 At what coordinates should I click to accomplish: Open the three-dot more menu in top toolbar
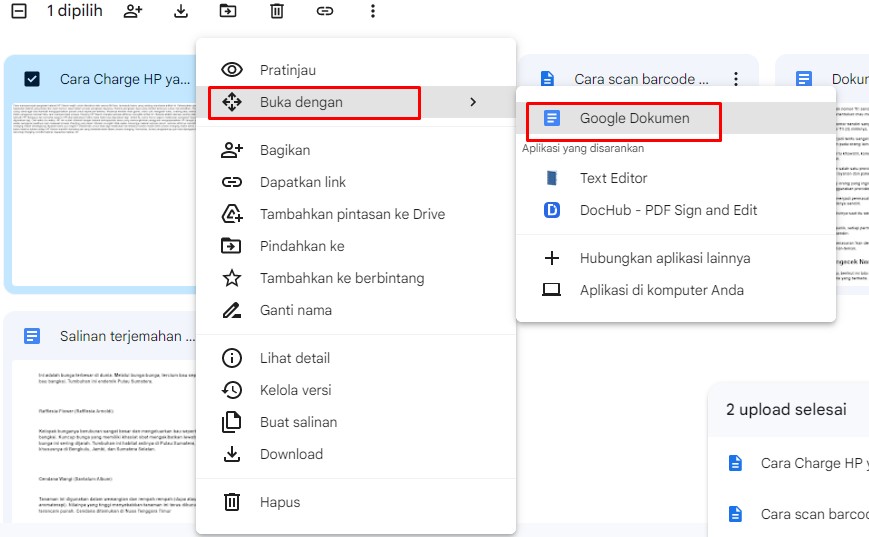click(x=372, y=11)
